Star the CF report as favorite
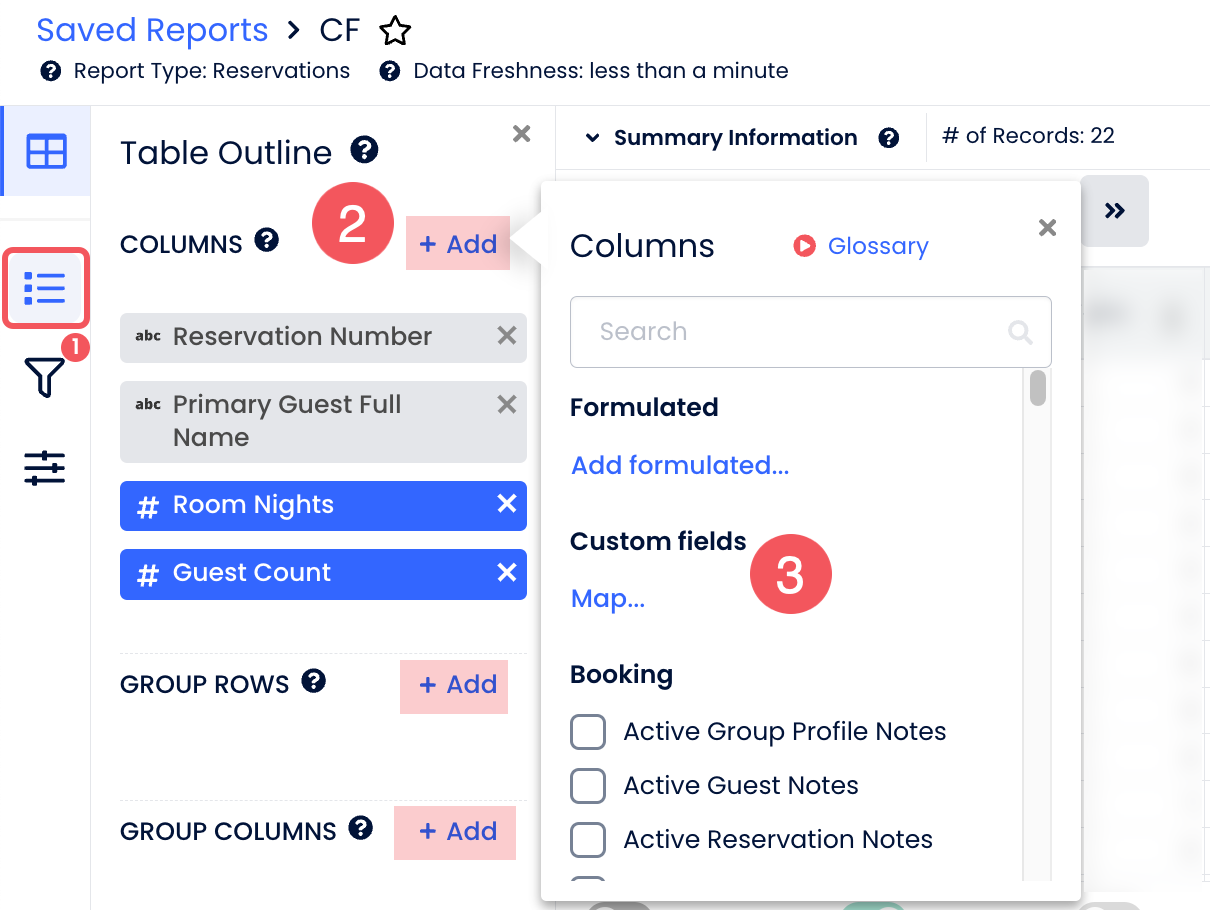Viewport: 1210px width, 910px height. [395, 31]
